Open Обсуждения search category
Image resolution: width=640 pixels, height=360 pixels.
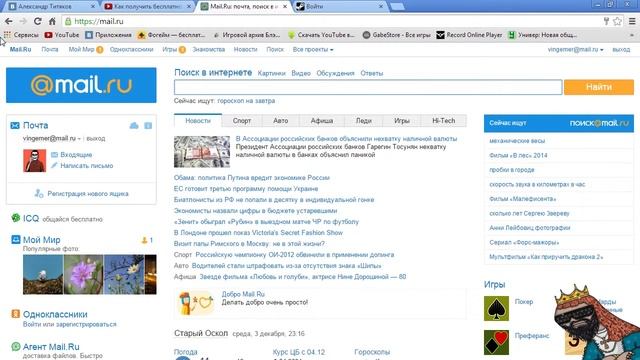335,73
